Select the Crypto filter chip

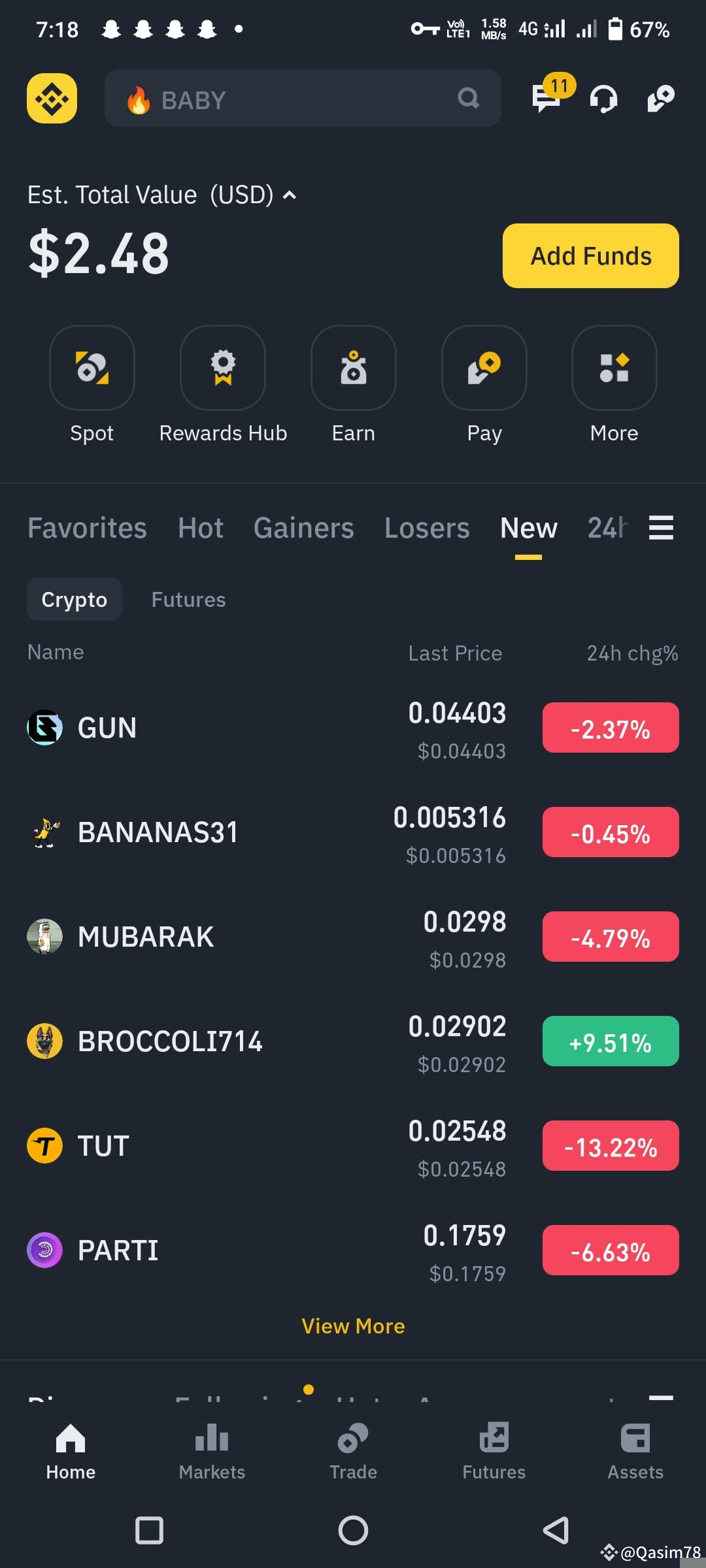coord(75,599)
